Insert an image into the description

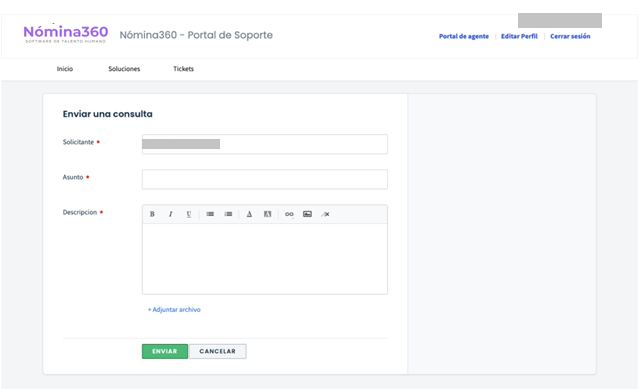pyautogui.click(x=307, y=214)
